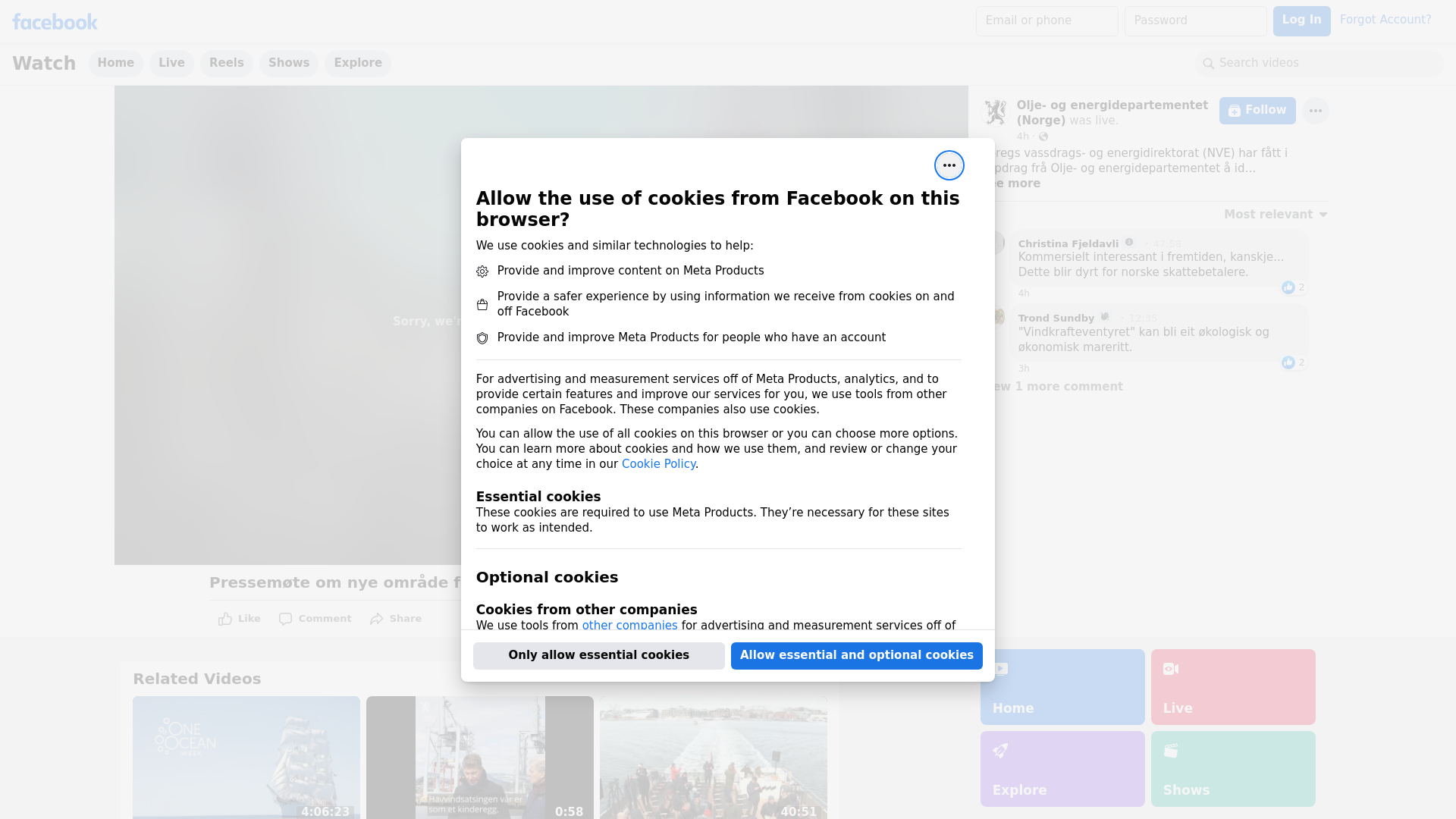Click the lock icon beside safer experience text

click(482, 305)
